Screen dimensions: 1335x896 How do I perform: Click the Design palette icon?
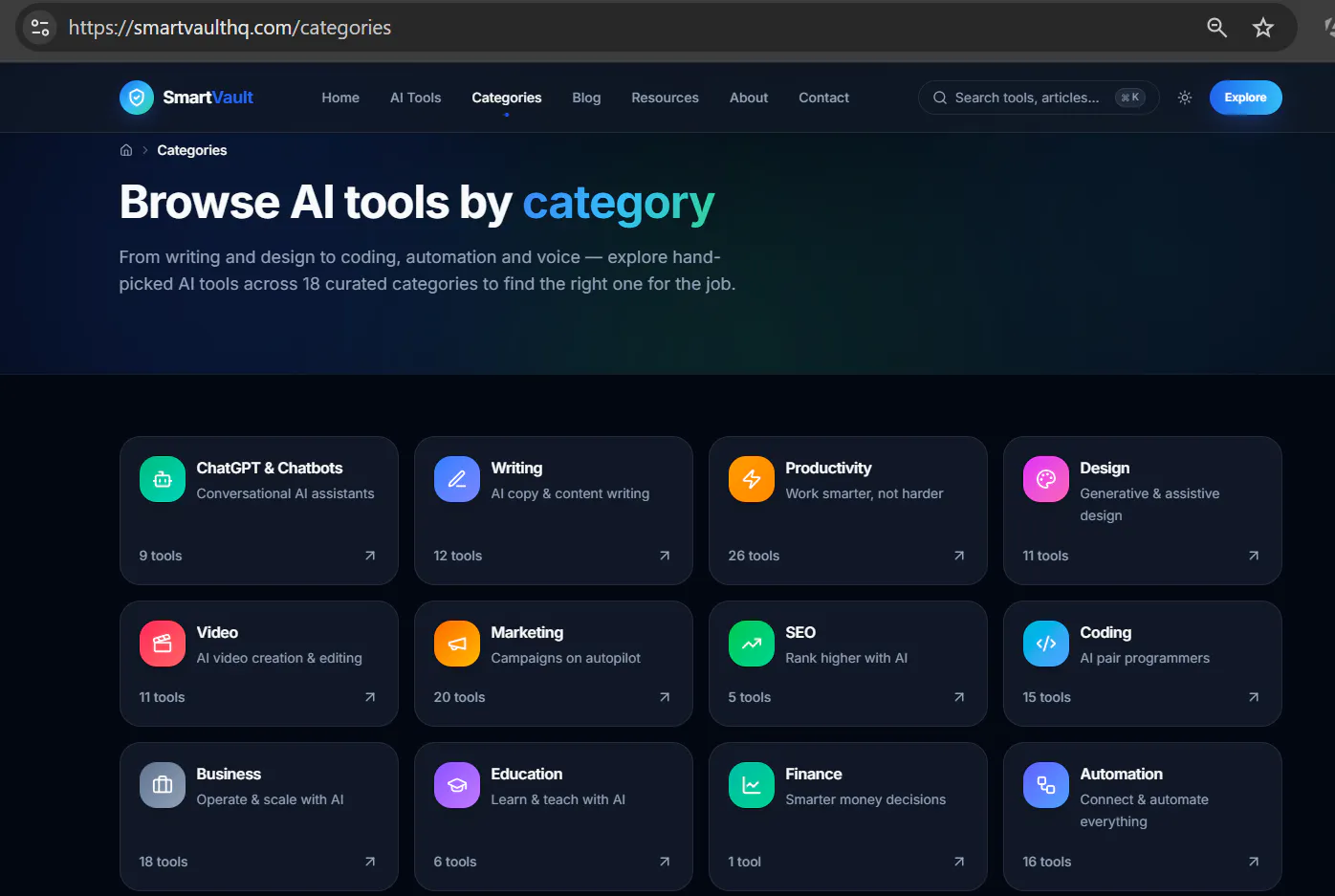pyautogui.click(x=1046, y=479)
